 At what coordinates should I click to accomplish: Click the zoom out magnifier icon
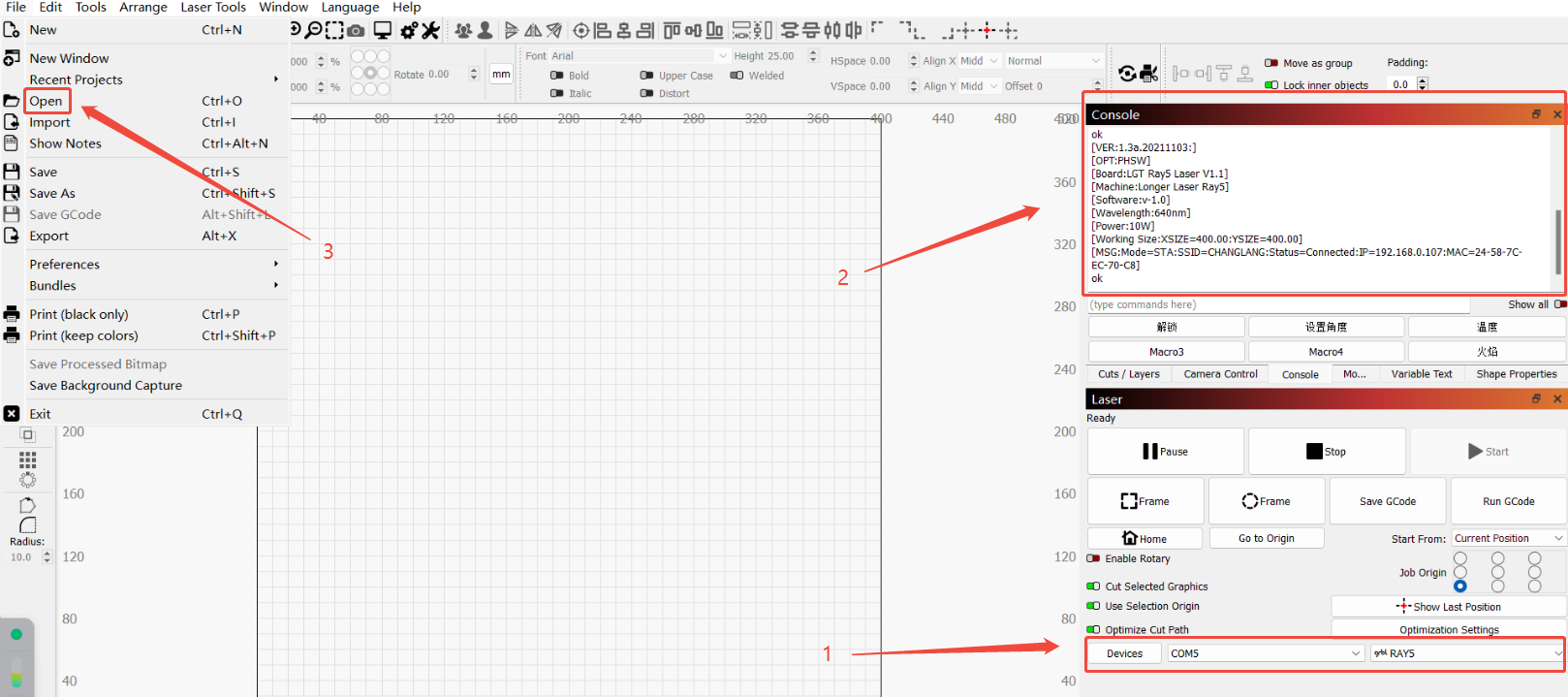[313, 31]
